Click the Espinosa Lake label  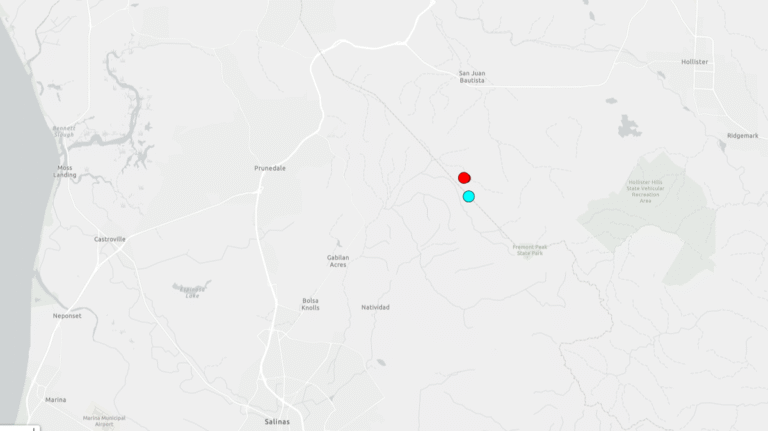pyautogui.click(x=192, y=292)
